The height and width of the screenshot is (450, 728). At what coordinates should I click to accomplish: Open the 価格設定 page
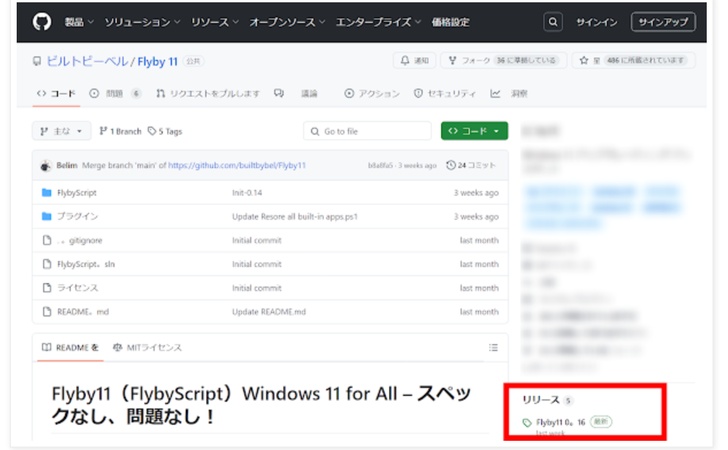click(450, 22)
